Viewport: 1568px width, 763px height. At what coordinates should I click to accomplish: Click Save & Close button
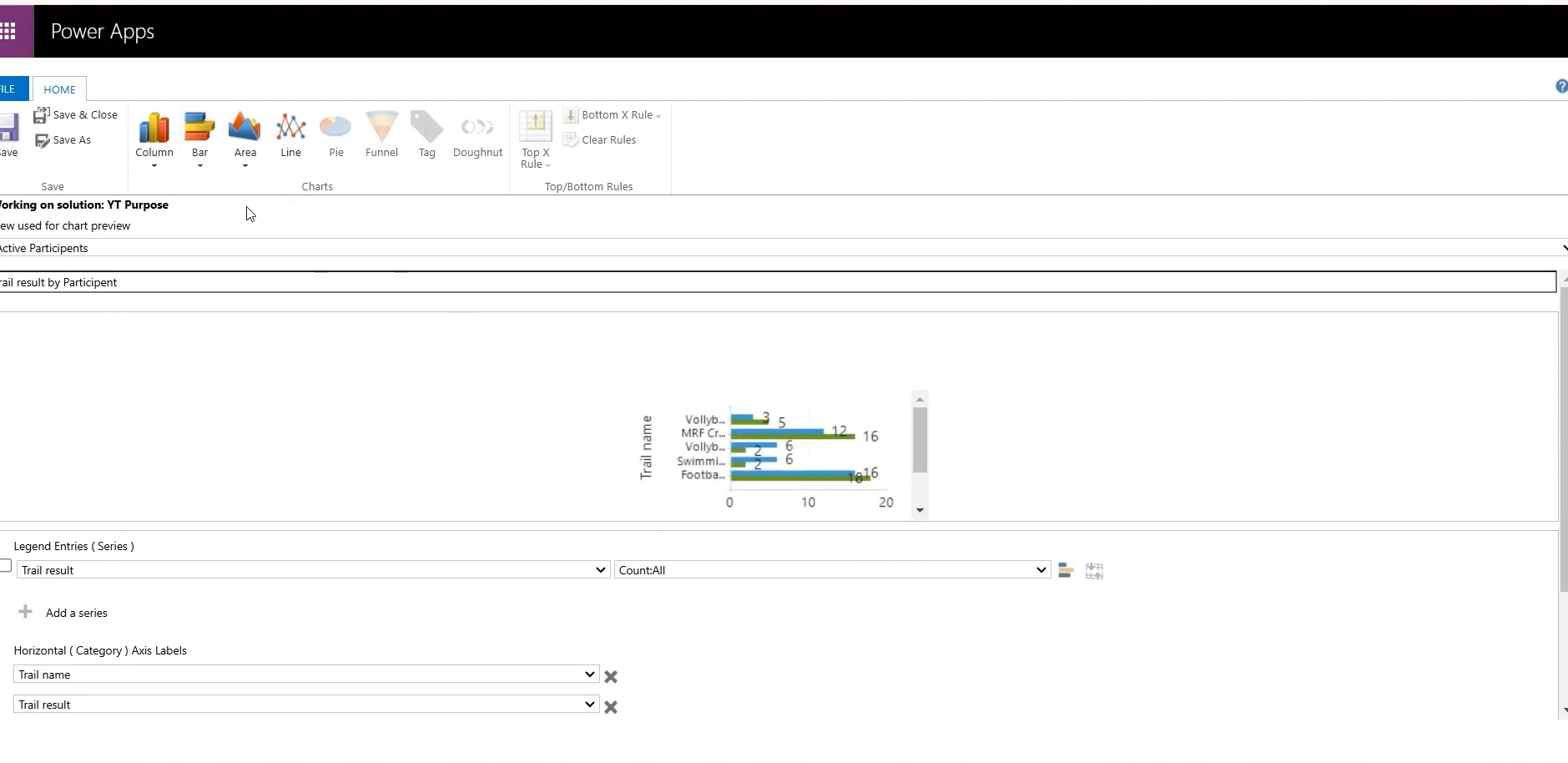coord(76,115)
